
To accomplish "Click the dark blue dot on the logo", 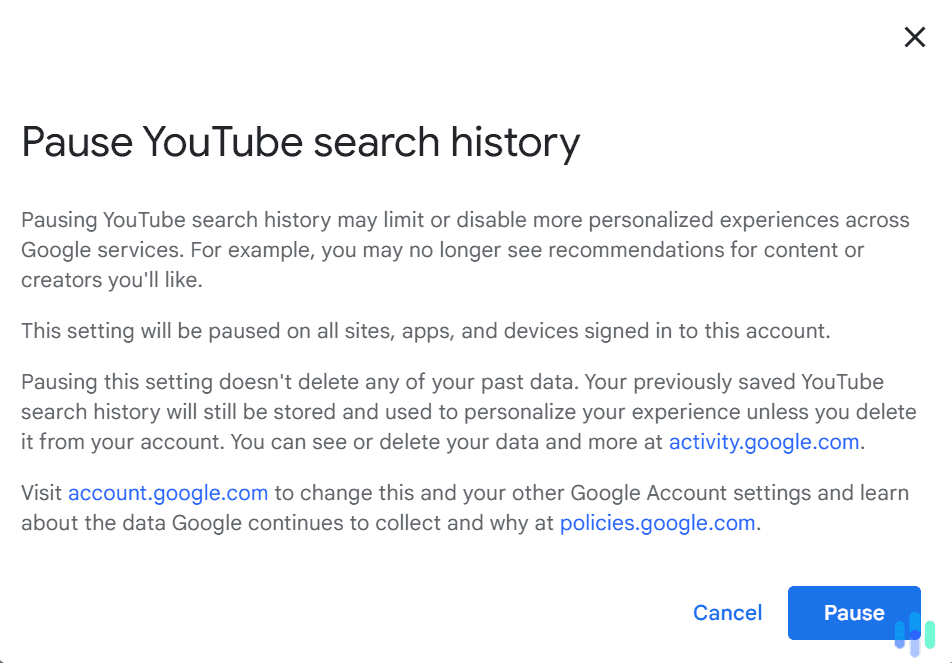I will 915,634.
